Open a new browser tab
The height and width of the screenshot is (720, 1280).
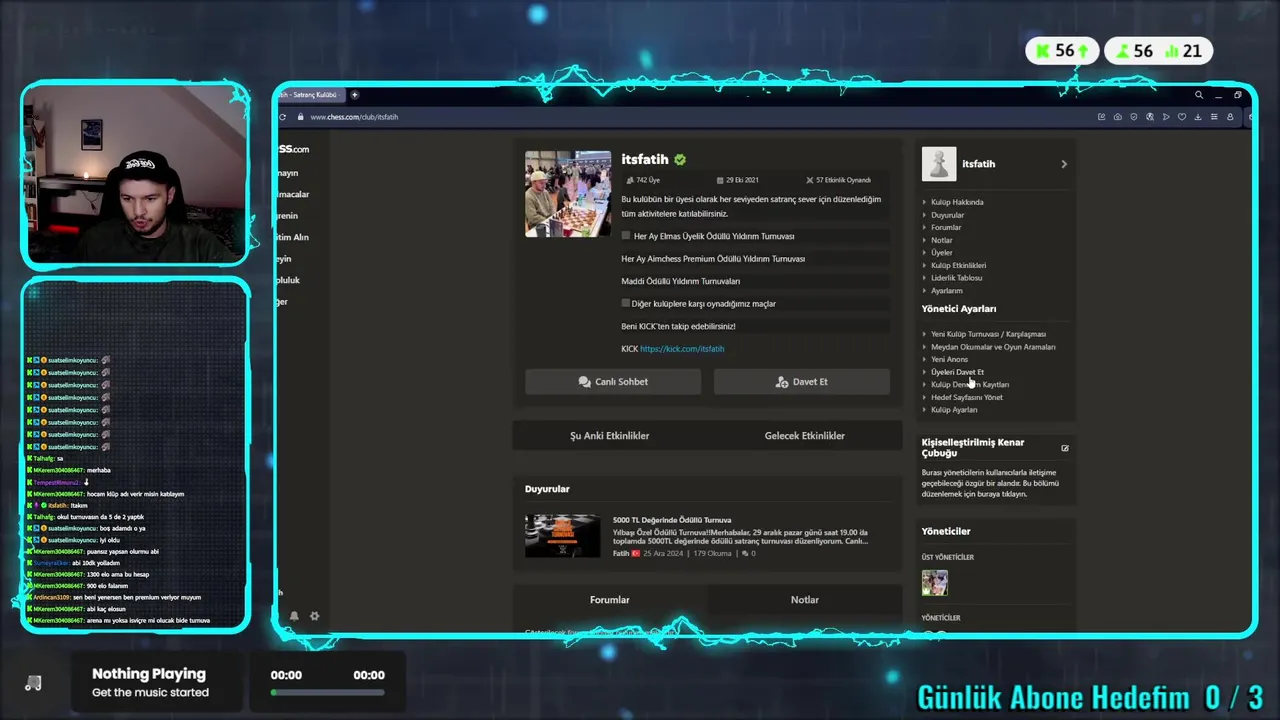pyautogui.click(x=354, y=95)
